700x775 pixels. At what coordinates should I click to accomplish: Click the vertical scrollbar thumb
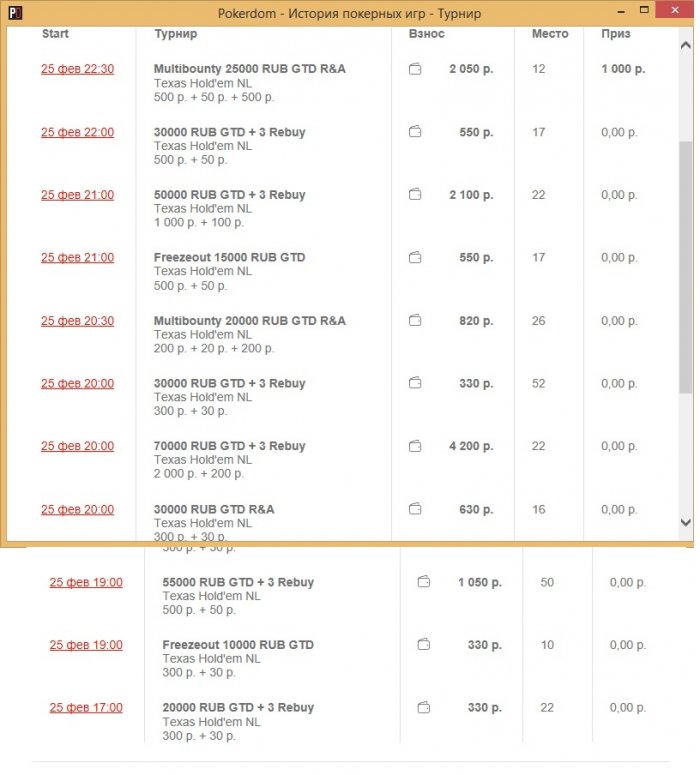pos(685,265)
